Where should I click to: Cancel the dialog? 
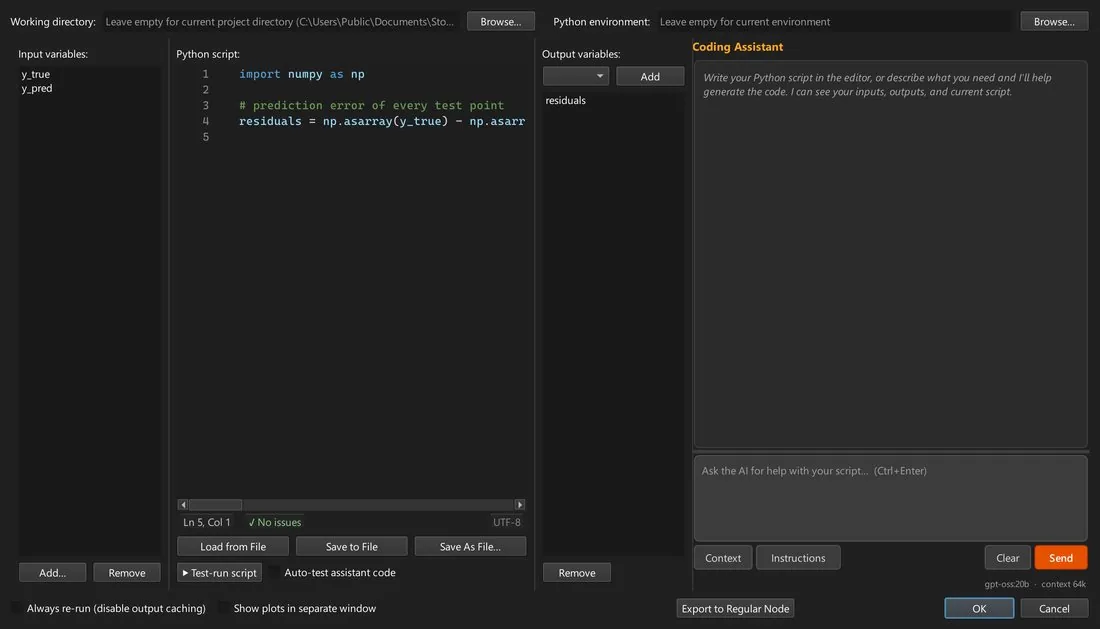1054,609
